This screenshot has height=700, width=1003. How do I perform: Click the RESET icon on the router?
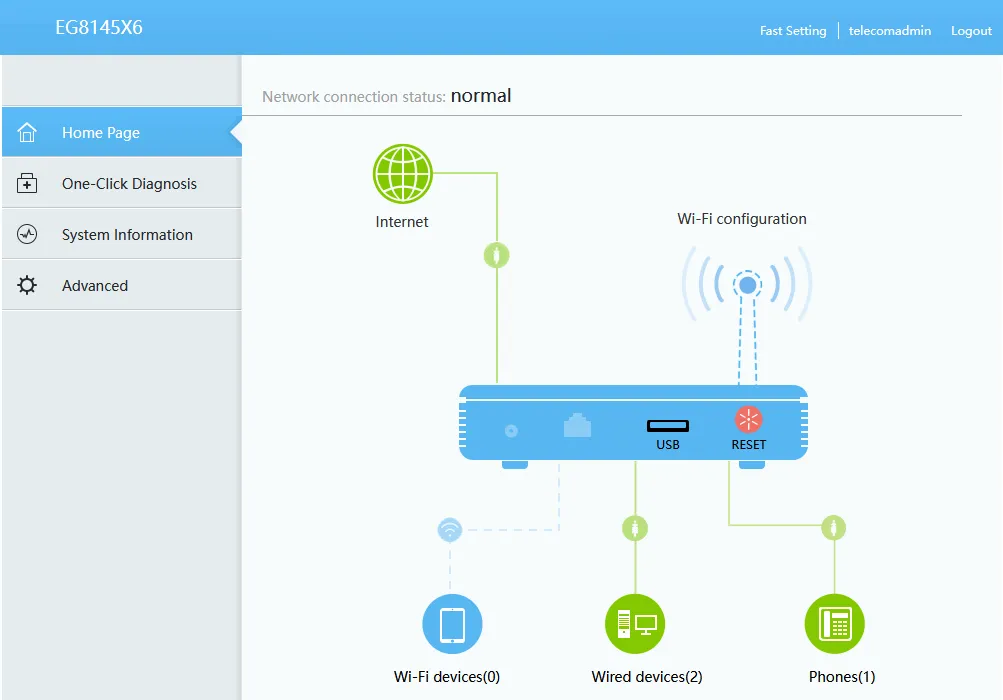coord(748,419)
